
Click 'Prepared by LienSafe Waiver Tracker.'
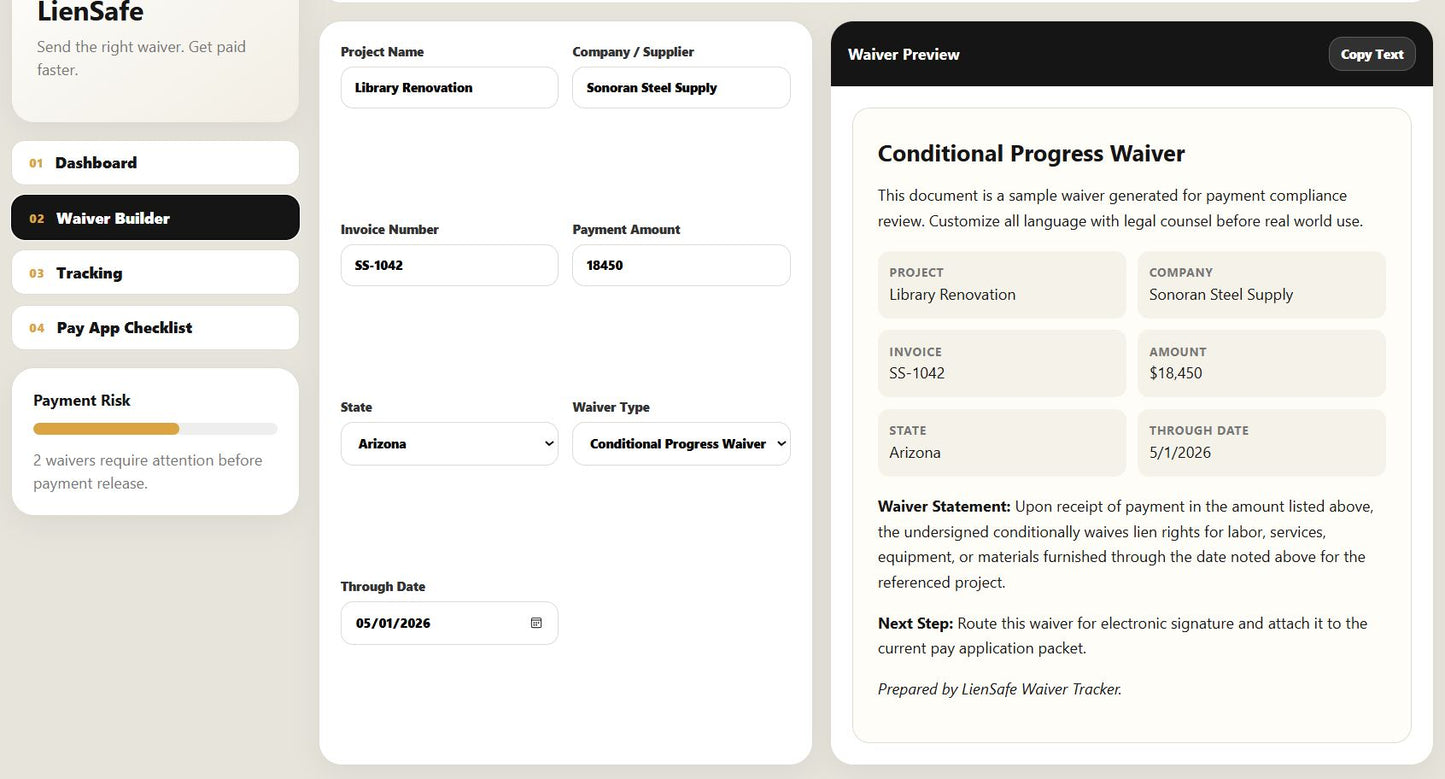[x=1000, y=689]
